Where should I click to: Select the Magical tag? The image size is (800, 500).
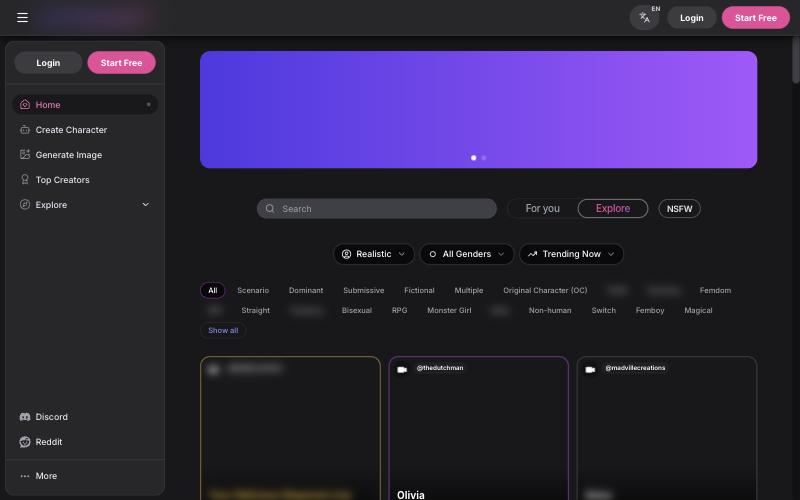[x=698, y=310]
